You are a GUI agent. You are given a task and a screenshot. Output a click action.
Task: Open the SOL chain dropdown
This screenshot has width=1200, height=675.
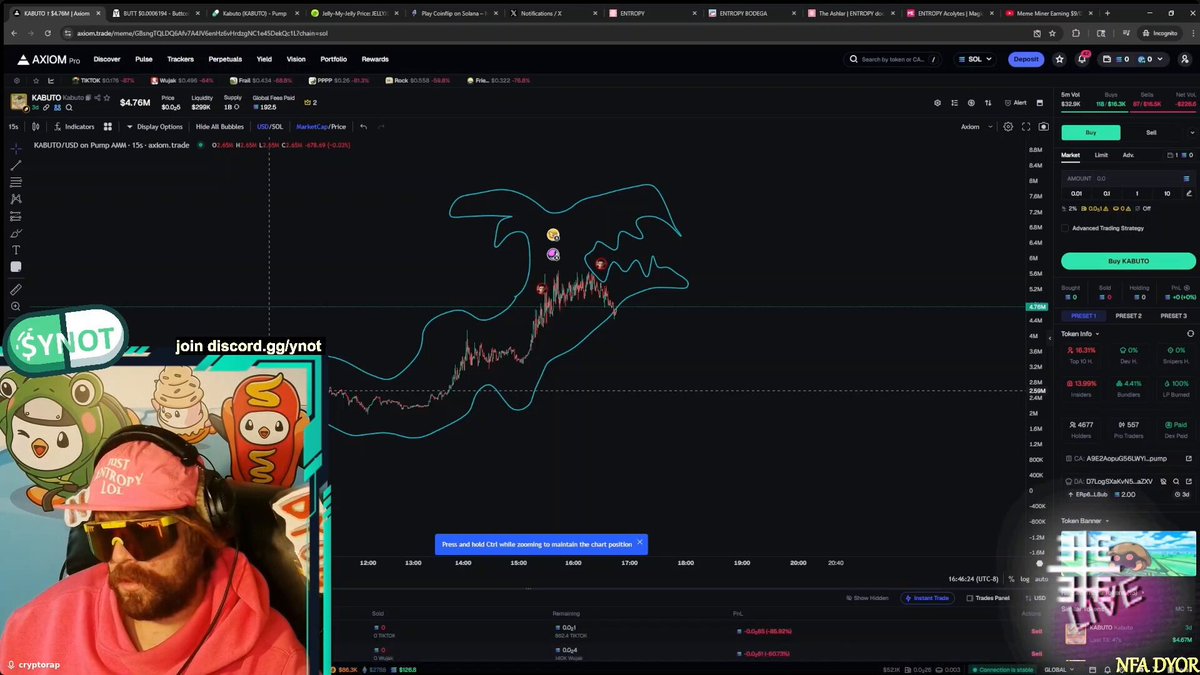click(974, 59)
